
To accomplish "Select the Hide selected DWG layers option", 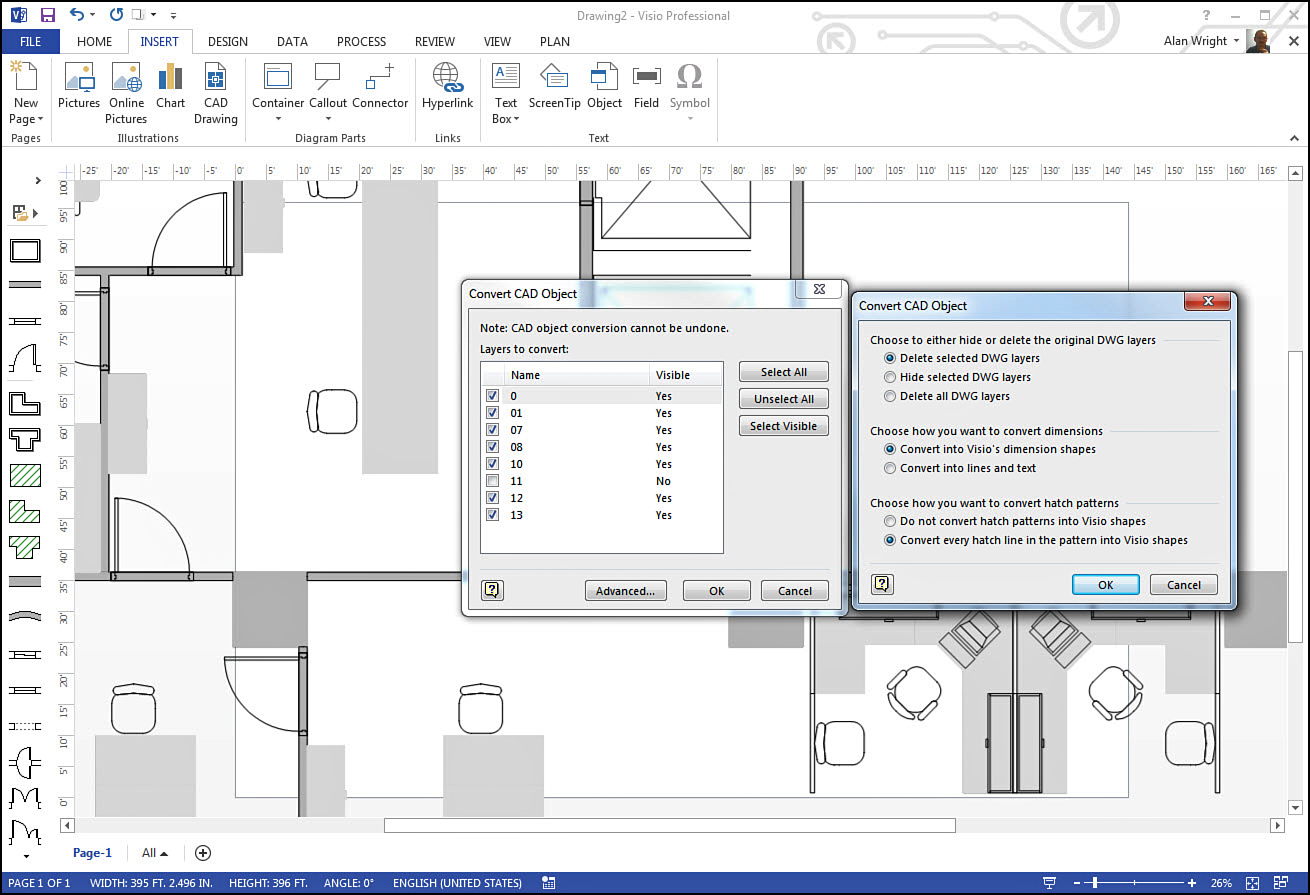I will pos(890,377).
